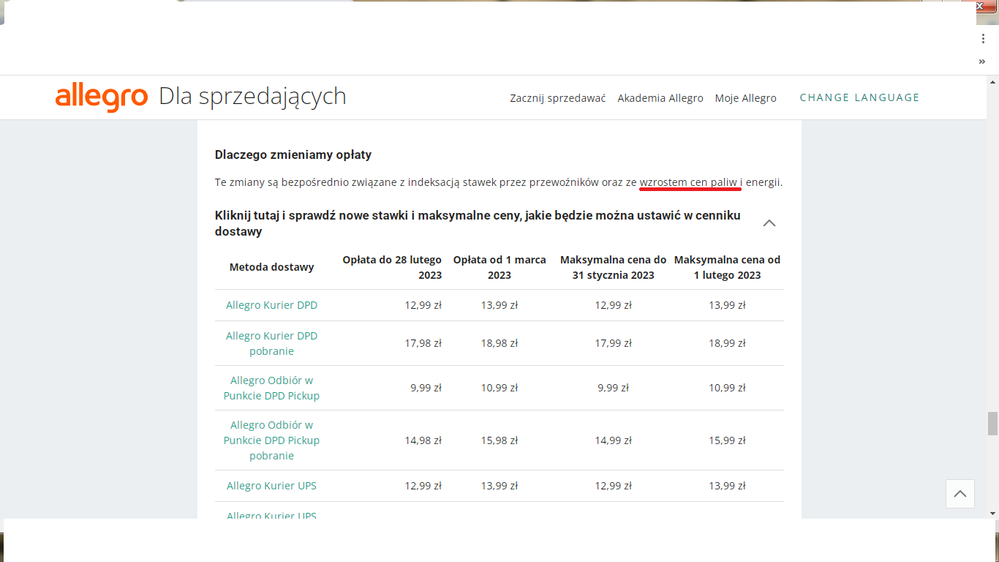
Task: Follow the Allegro Kurier DPD pobranie link
Action: tap(271, 343)
